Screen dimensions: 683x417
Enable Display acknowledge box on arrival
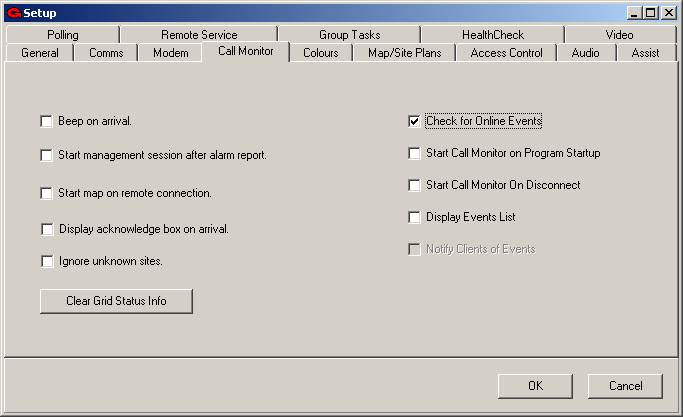pyautogui.click(x=47, y=229)
